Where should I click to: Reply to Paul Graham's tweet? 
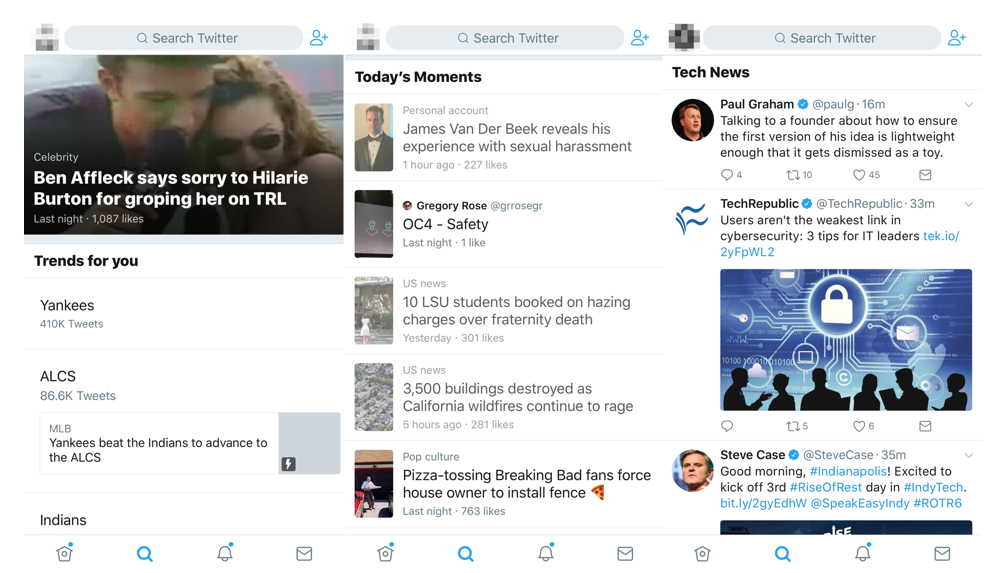(727, 175)
